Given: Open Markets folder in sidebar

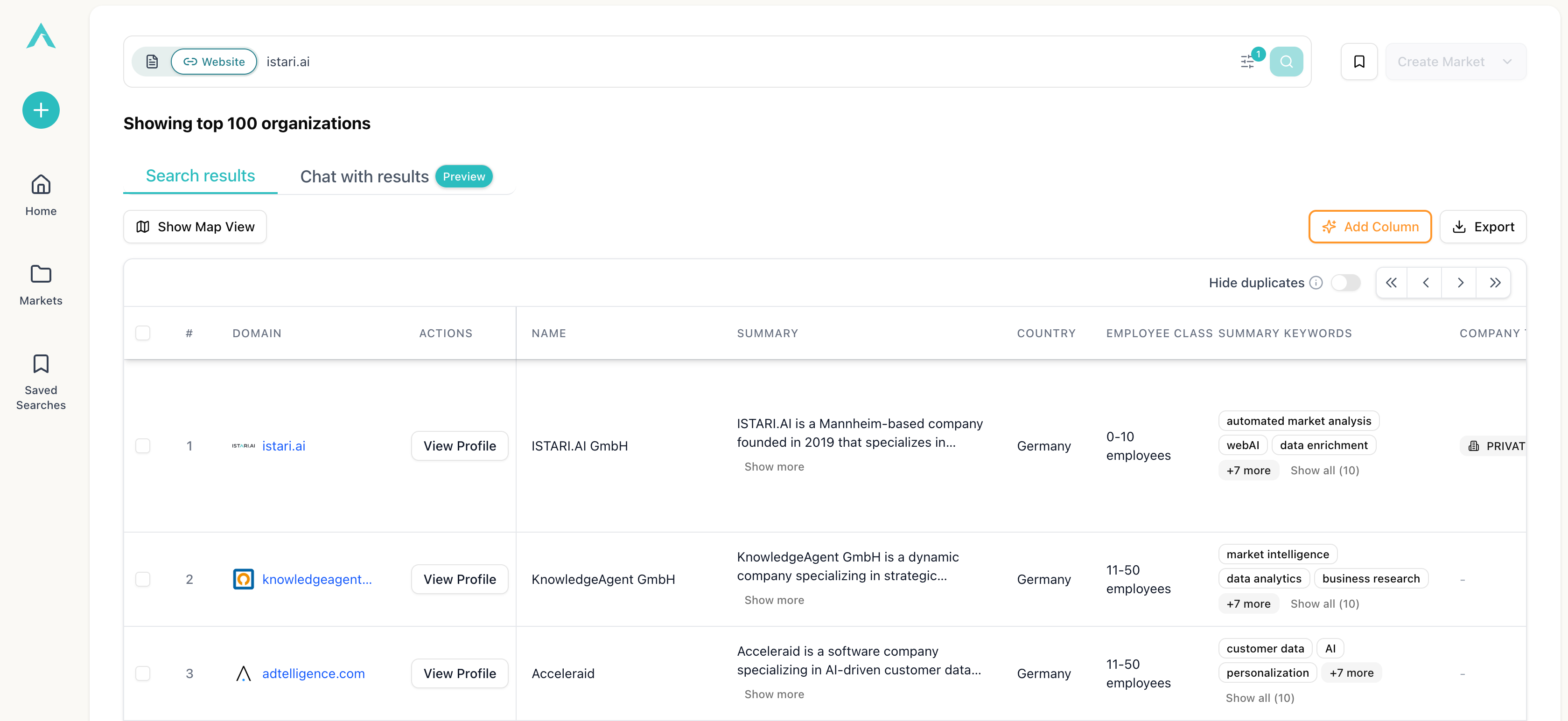Looking at the screenshot, I should 41,285.
